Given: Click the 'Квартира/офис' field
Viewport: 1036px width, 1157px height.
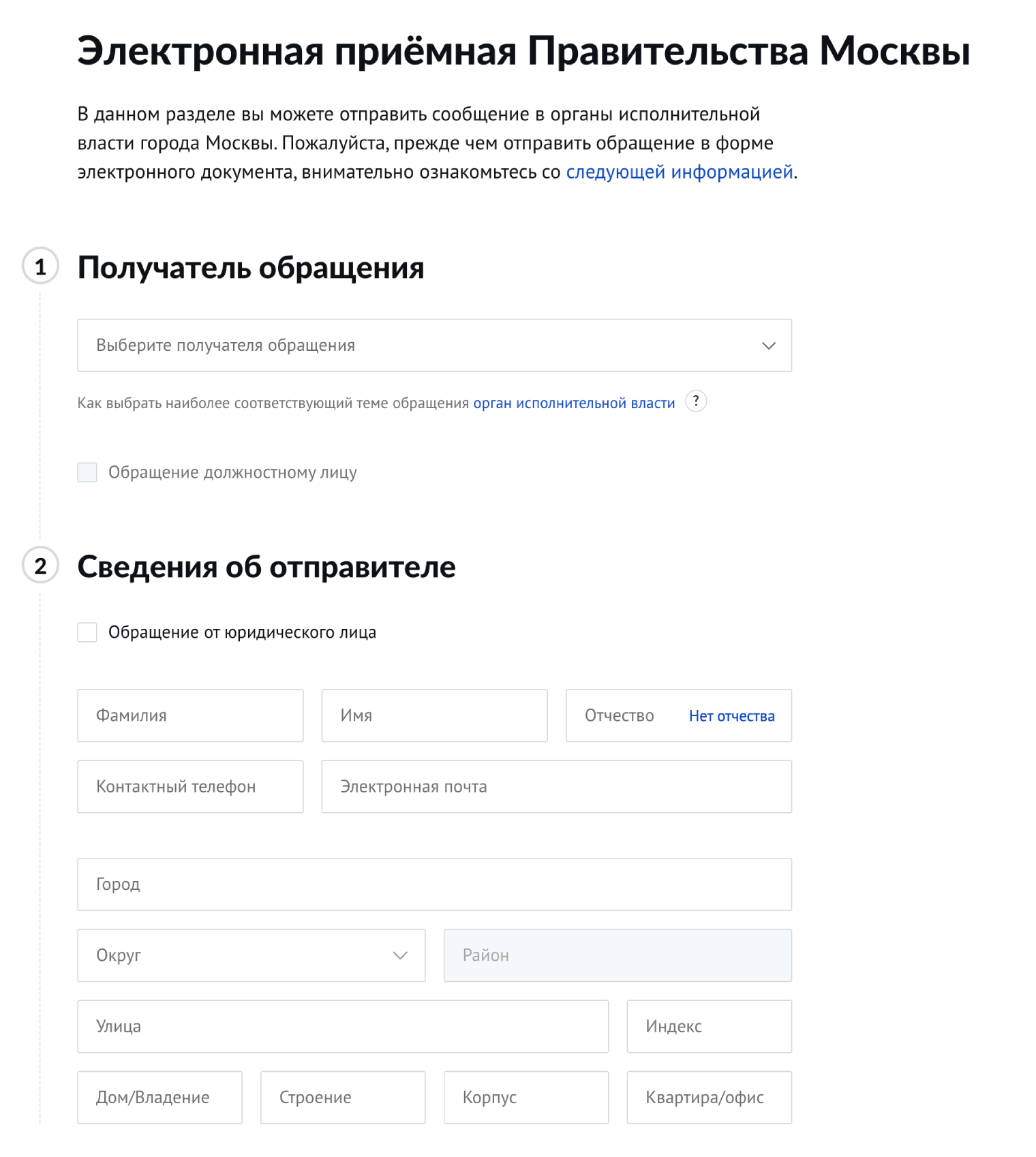Looking at the screenshot, I should point(709,1097).
